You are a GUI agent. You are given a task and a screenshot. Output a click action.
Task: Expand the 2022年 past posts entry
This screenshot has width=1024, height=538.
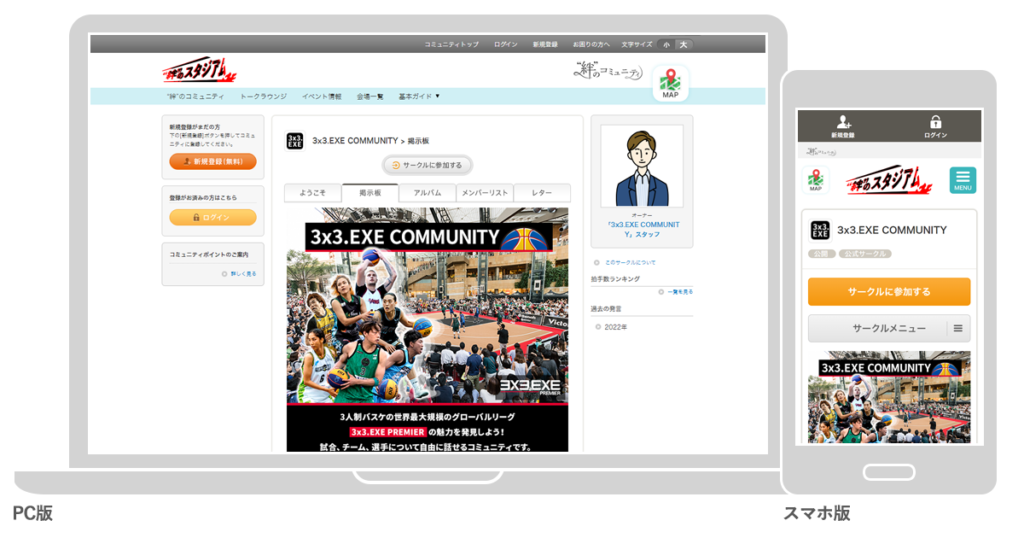pos(613,326)
